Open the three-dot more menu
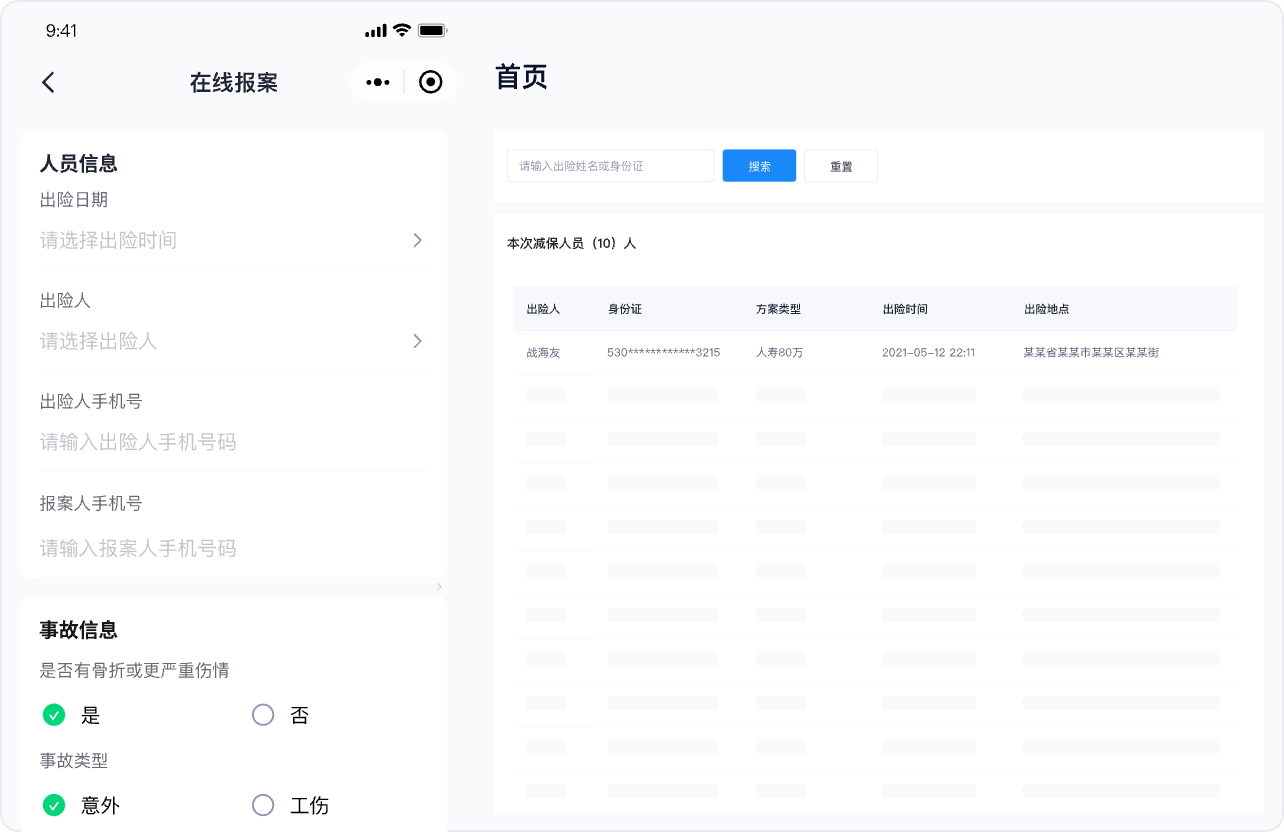1284x832 pixels. click(x=378, y=83)
